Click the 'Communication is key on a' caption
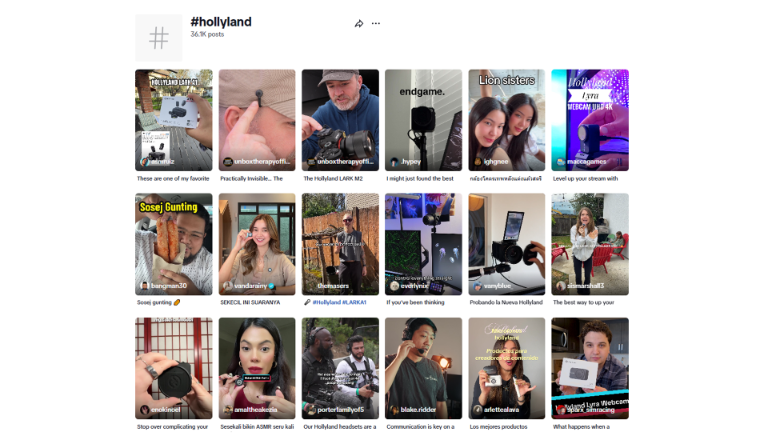 (x=421, y=427)
